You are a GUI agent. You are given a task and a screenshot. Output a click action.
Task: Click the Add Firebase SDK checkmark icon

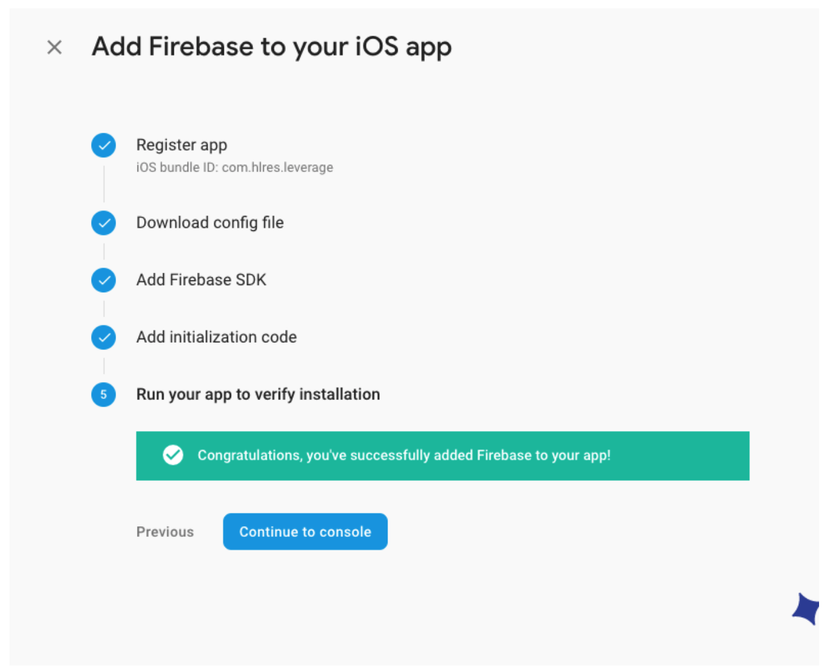(x=104, y=280)
